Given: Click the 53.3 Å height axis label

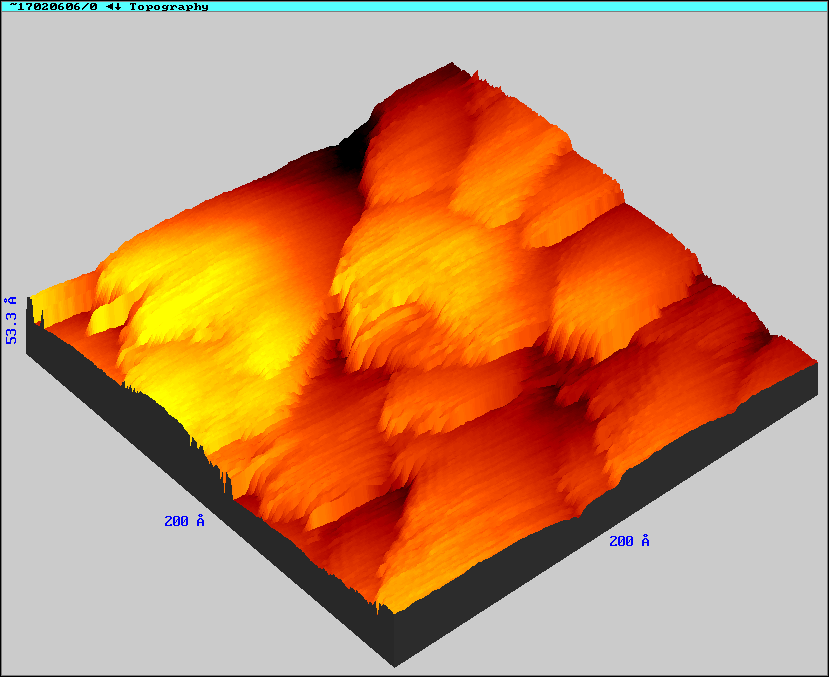Looking at the screenshot, I should [12, 320].
